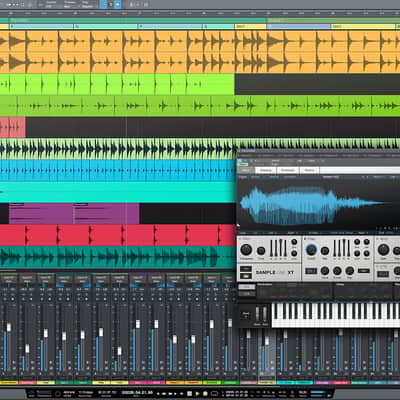Click the second blue highlighted button in top toolbar
Image resolution: width=400 pixels, height=400 pixels.
pos(118,4)
